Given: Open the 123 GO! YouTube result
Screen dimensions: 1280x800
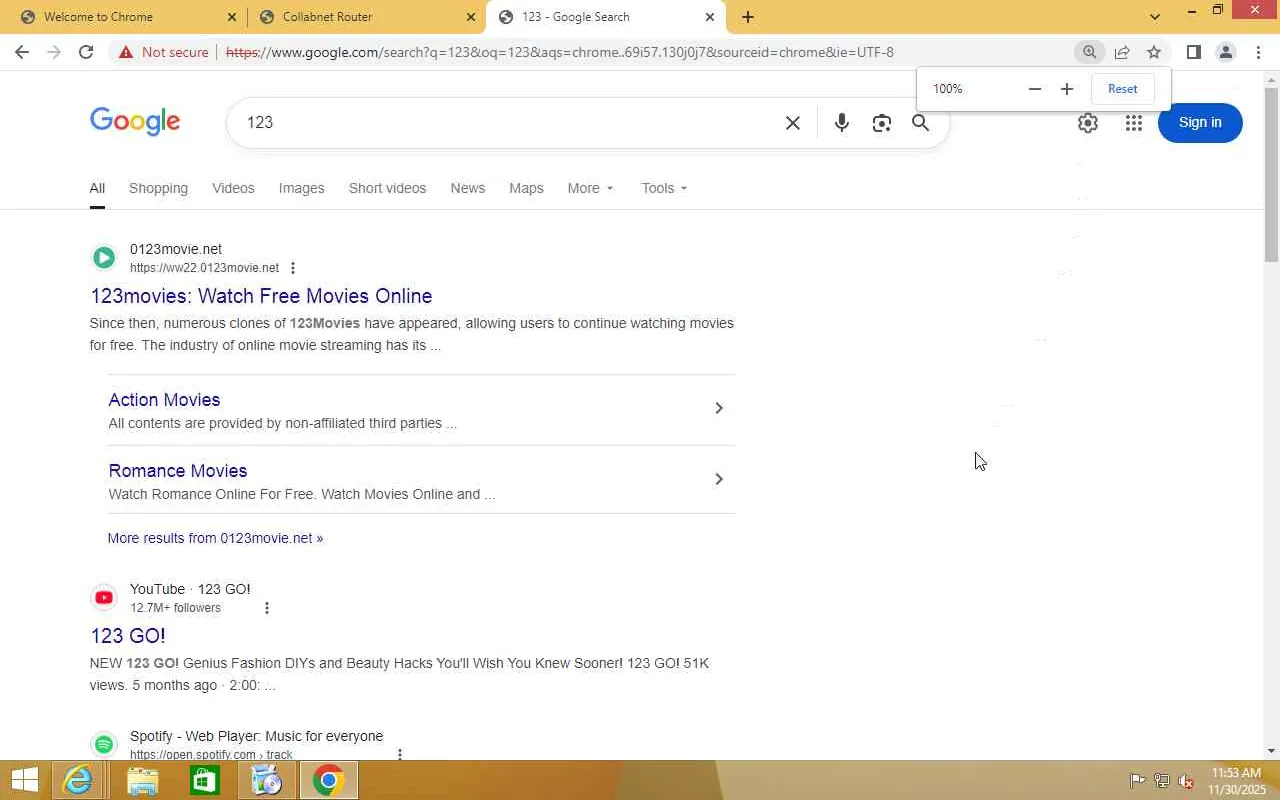Looking at the screenshot, I should [128, 636].
